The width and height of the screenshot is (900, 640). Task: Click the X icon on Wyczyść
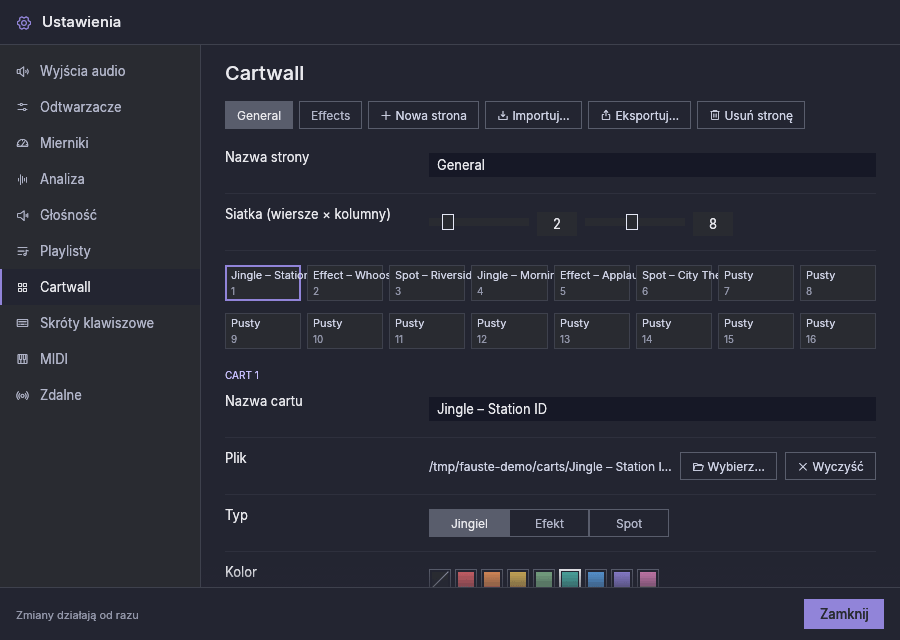click(803, 467)
